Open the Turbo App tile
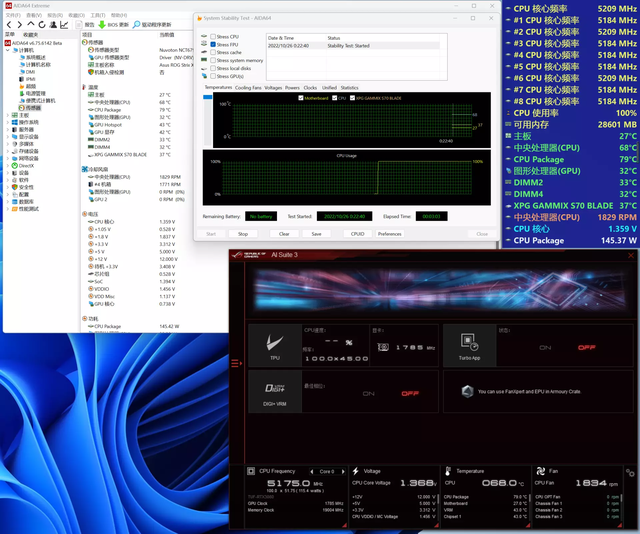 coord(469,345)
